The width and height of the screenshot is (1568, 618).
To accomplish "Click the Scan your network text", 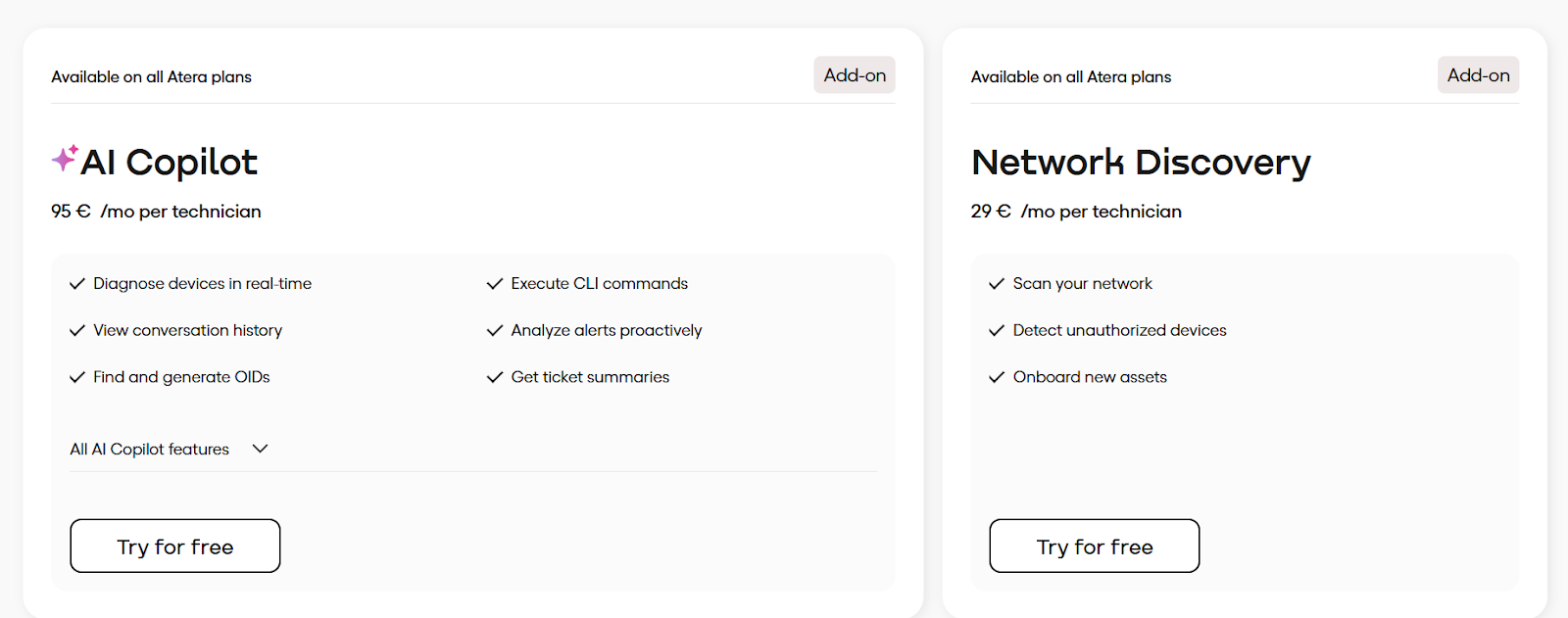I will 1083,284.
